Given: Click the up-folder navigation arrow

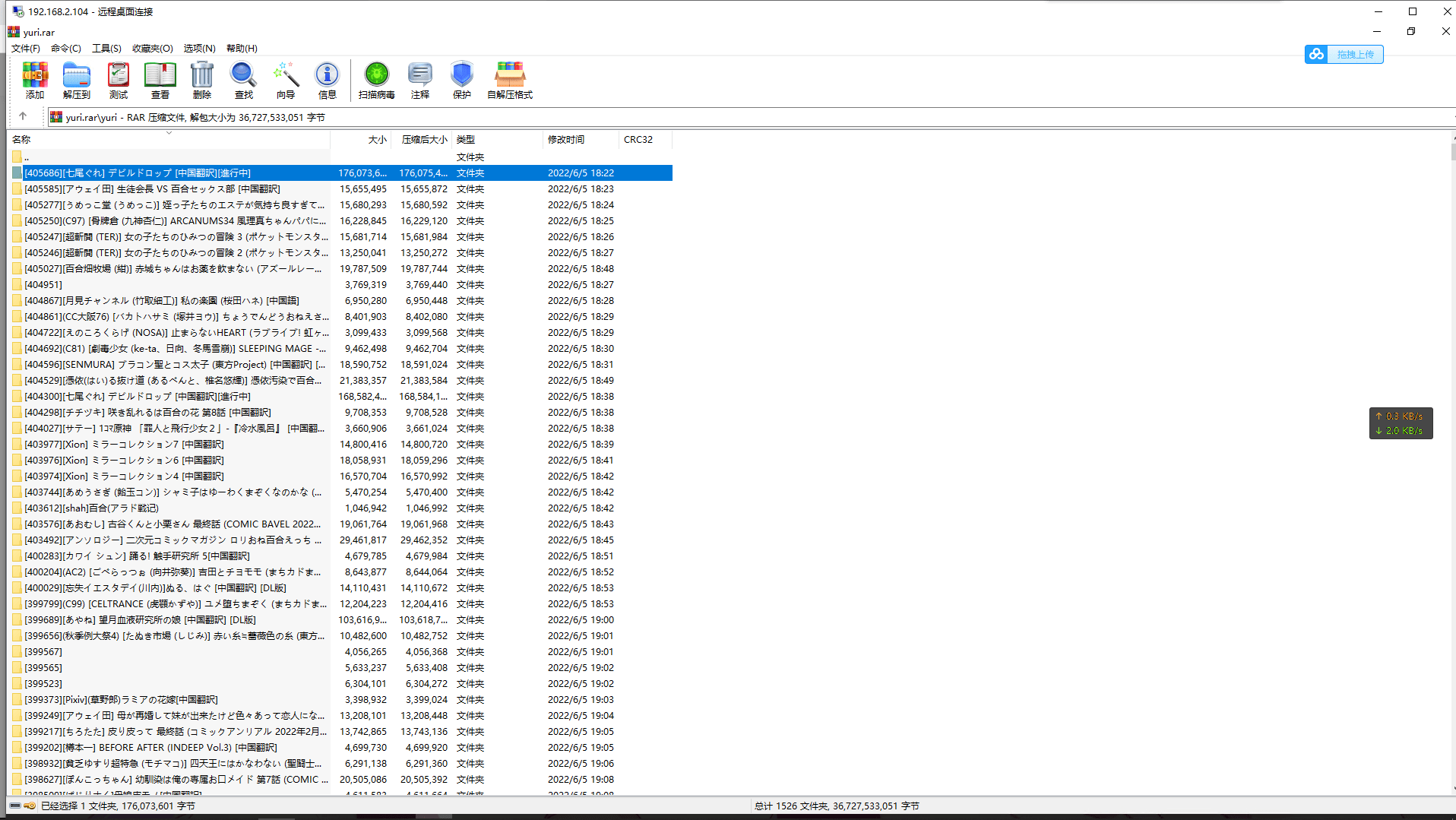Looking at the screenshot, I should coord(24,116).
